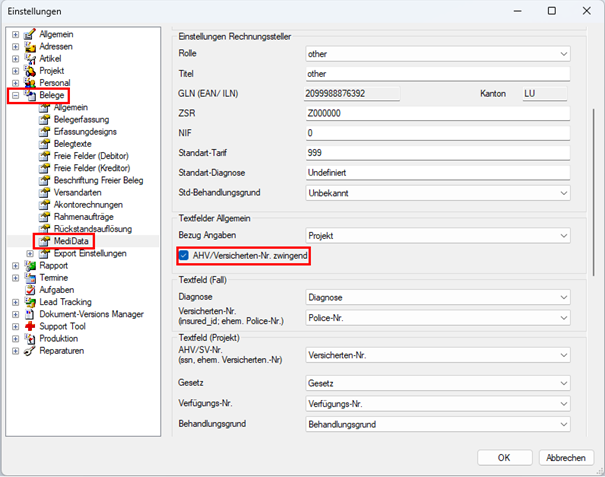Click the Produktion tree icon
This screenshot has height=477, width=605.
click(30, 338)
